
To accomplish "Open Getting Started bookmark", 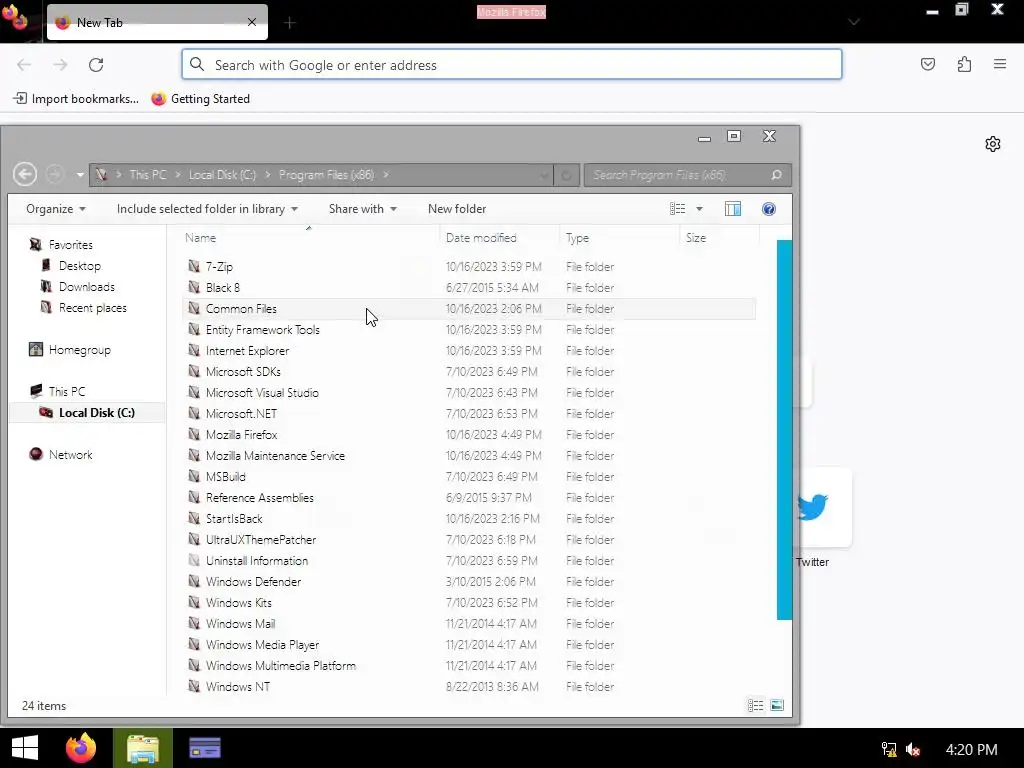I will (x=200, y=99).
